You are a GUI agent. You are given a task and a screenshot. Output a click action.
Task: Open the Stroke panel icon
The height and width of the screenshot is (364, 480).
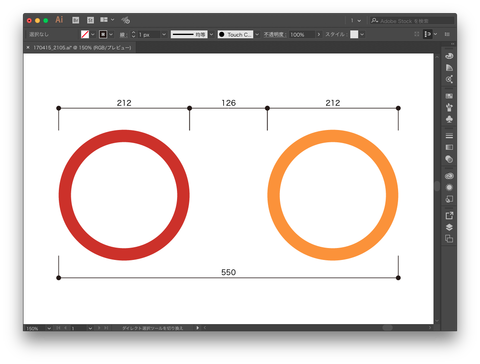449,136
